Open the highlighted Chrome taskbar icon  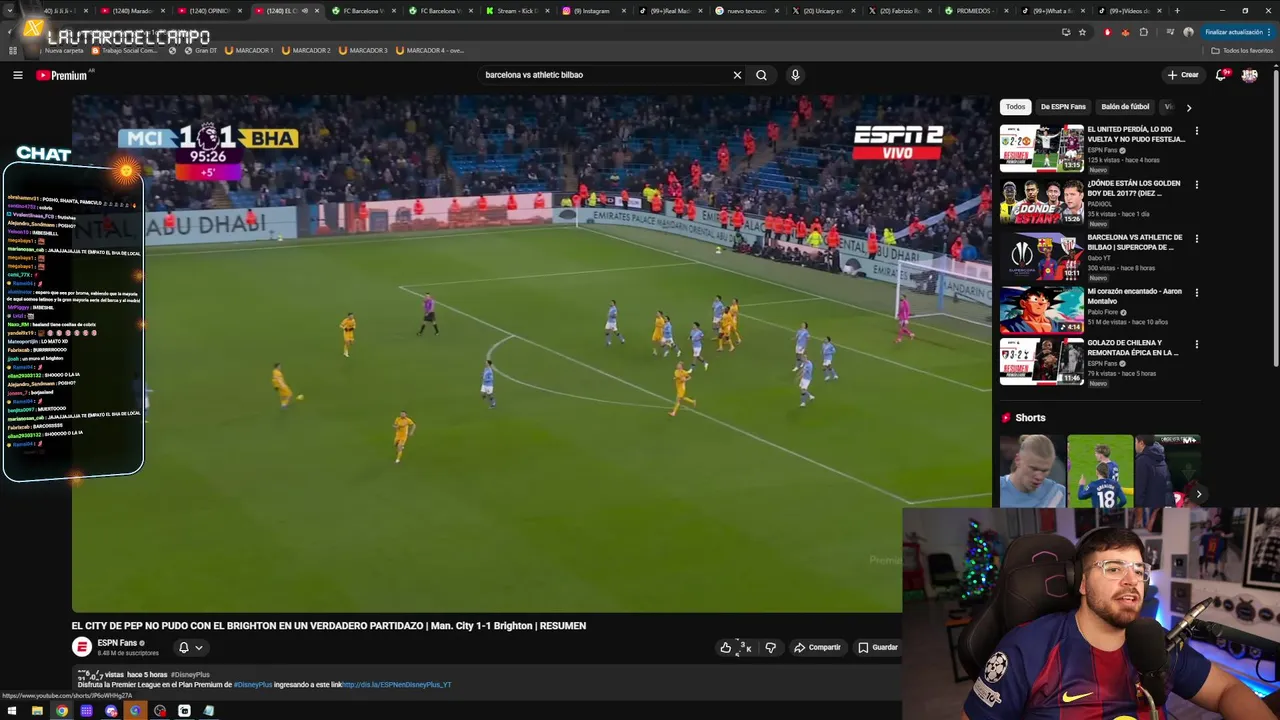click(62, 711)
